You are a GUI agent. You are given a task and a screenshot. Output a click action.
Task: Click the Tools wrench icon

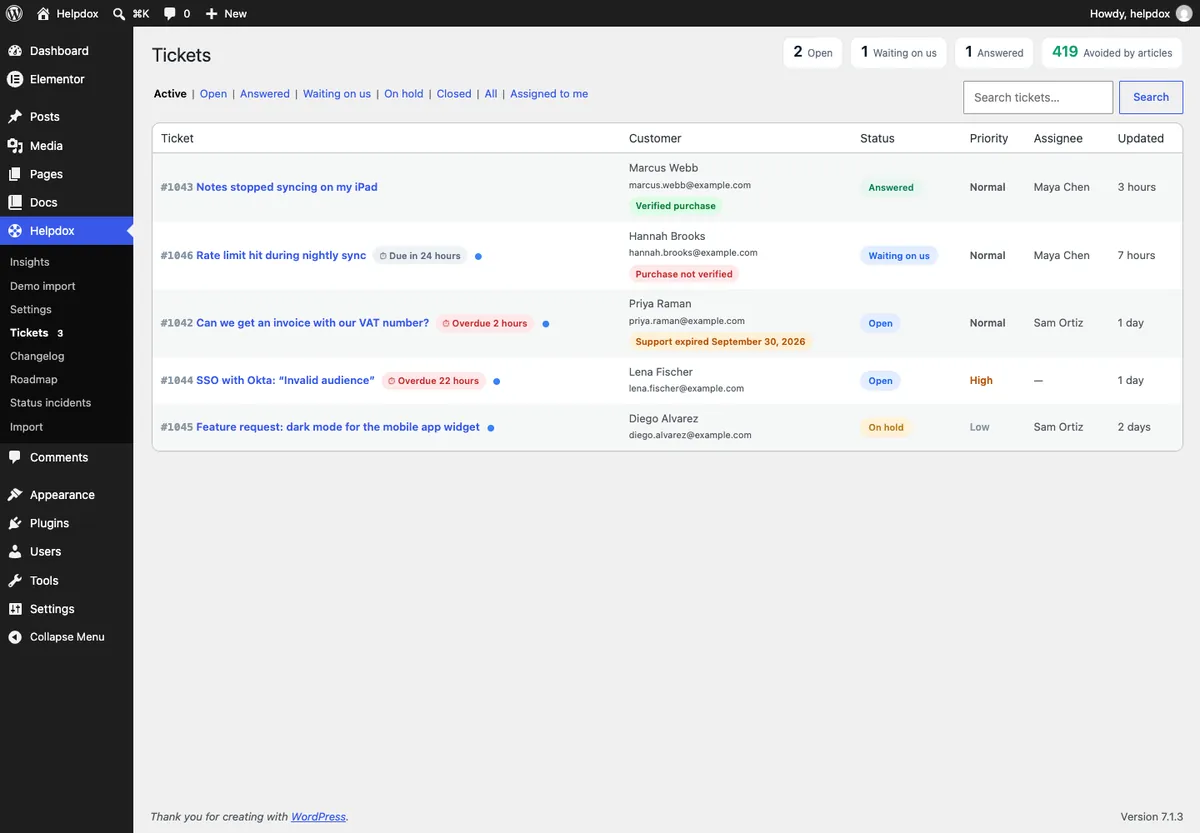pos(15,580)
